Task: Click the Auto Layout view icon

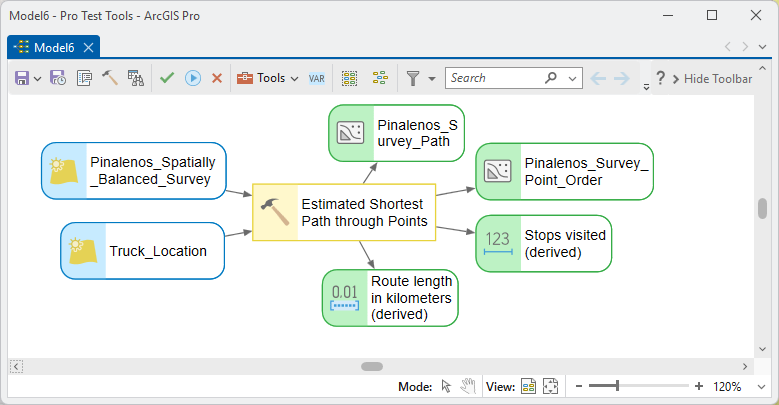Action: [529, 386]
